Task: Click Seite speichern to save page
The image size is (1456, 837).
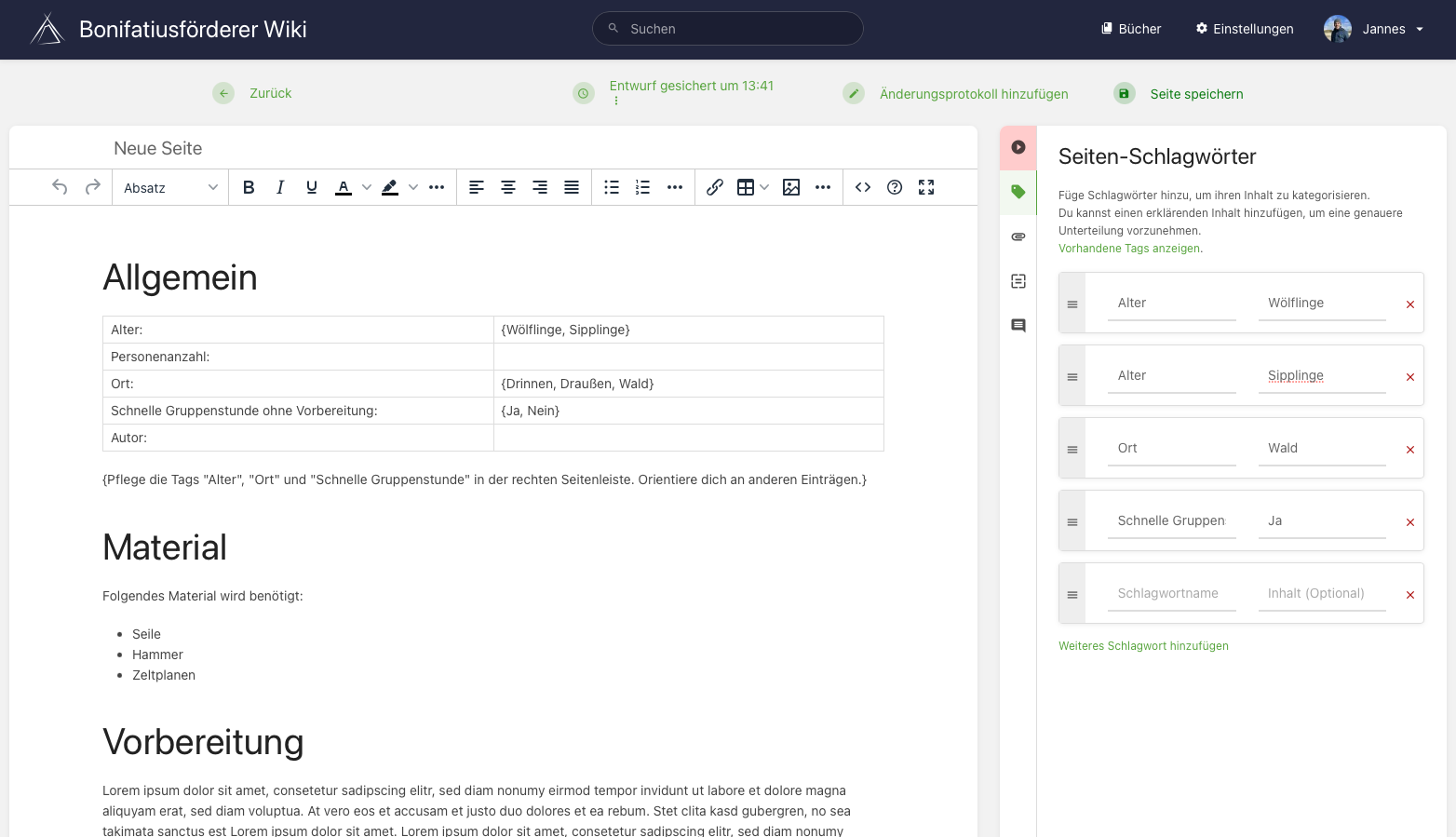Action: 1196,94
